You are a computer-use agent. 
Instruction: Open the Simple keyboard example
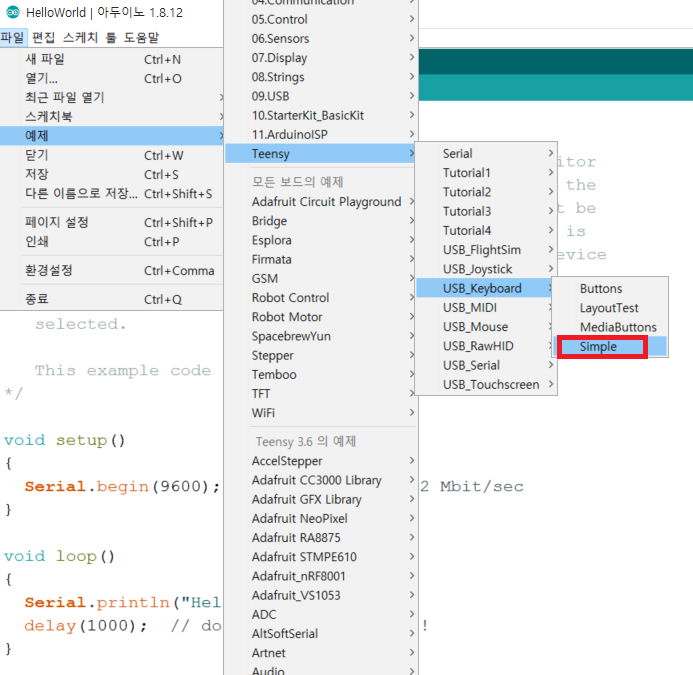point(610,347)
